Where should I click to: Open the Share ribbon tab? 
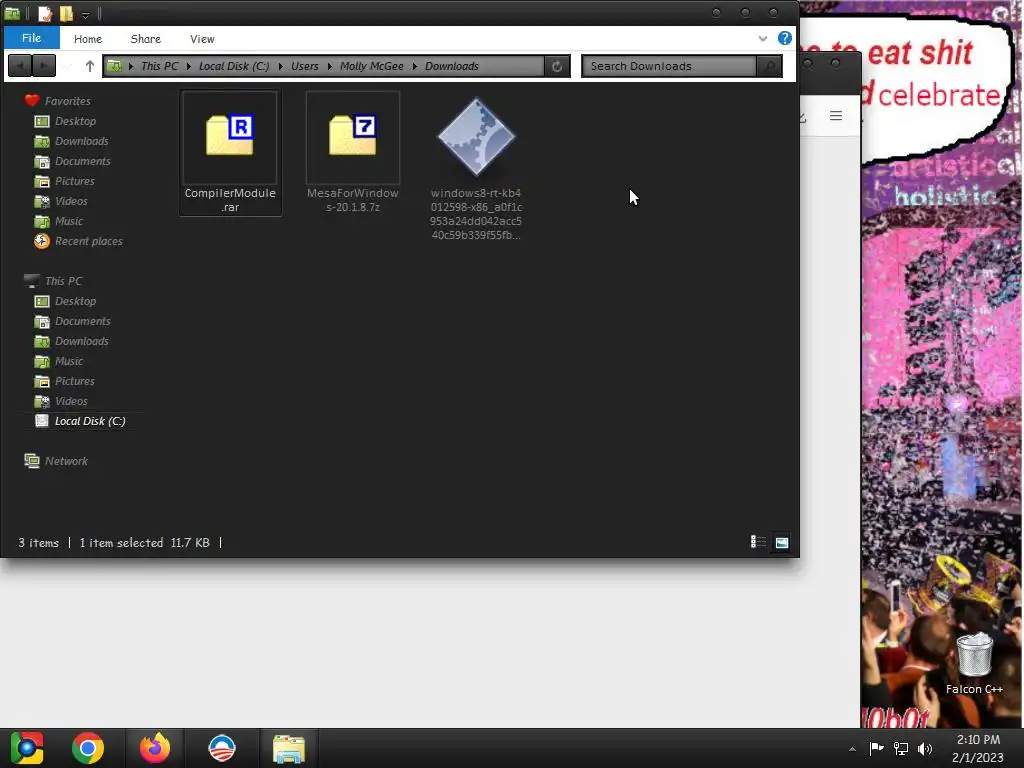click(x=146, y=39)
